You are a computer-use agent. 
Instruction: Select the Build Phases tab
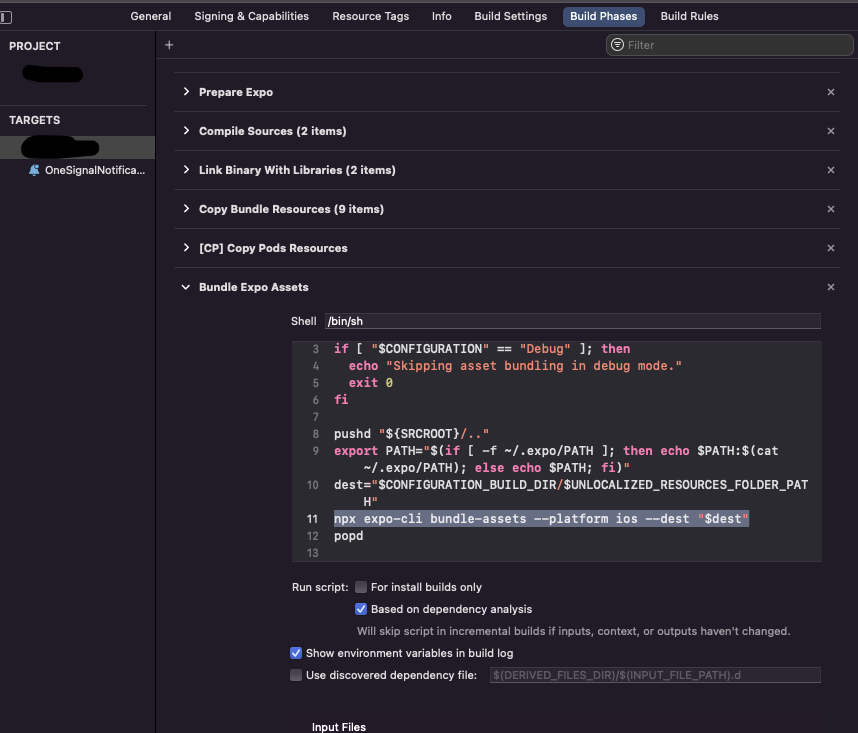point(604,16)
